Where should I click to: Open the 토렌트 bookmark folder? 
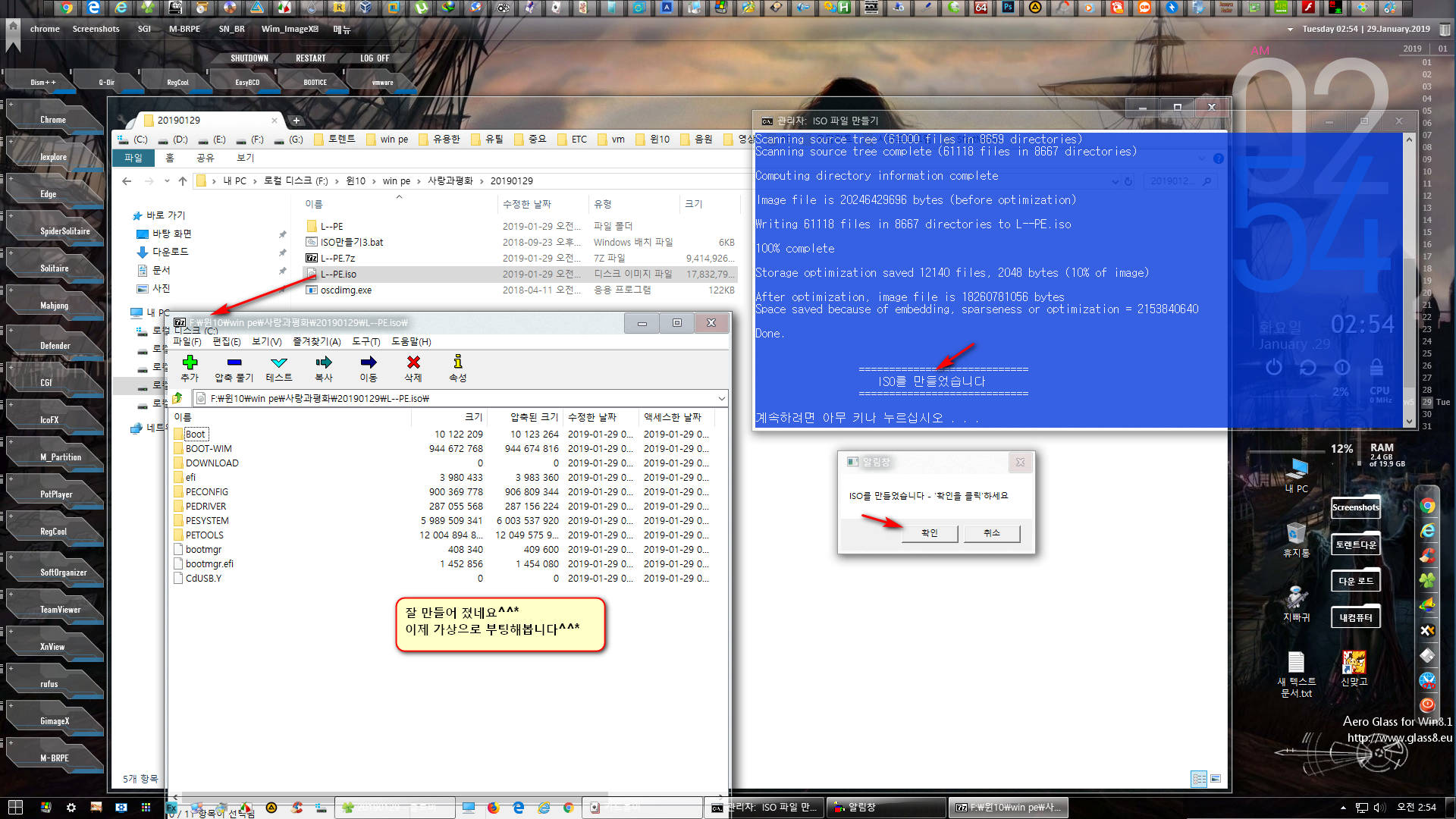[x=334, y=140]
